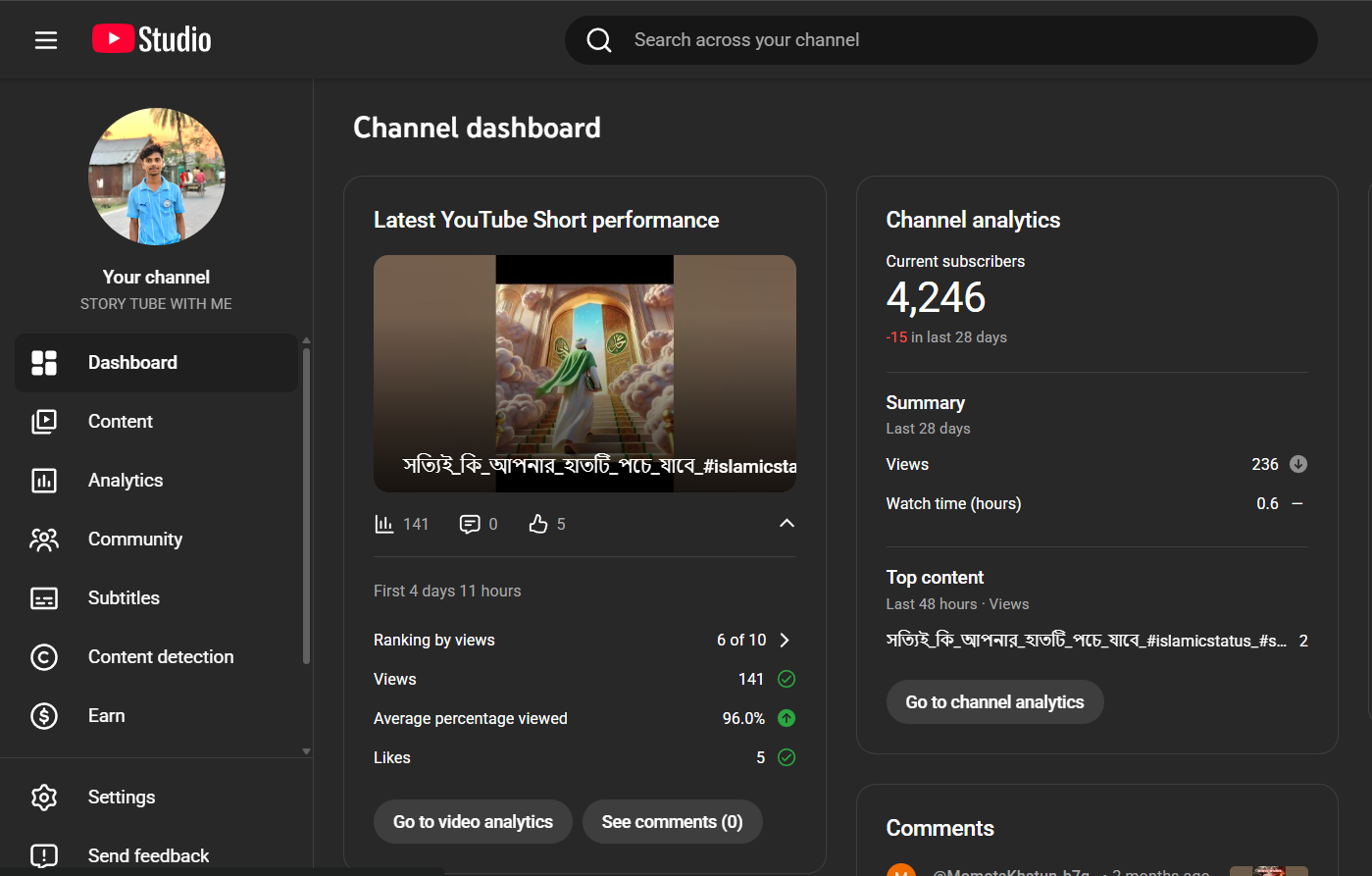Image resolution: width=1372 pixels, height=876 pixels.
Task: Open the latest Short video thumbnail
Action: (x=584, y=373)
